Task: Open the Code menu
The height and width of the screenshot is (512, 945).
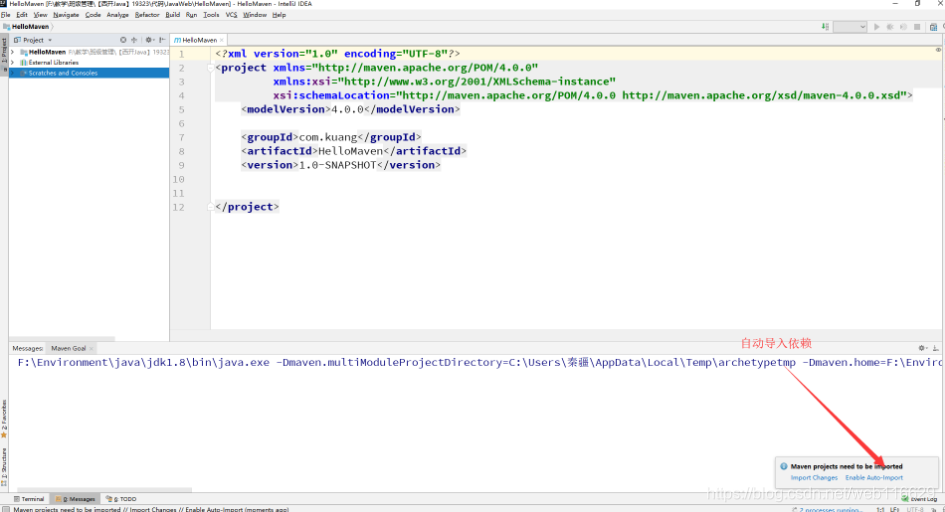Action: [x=93, y=15]
